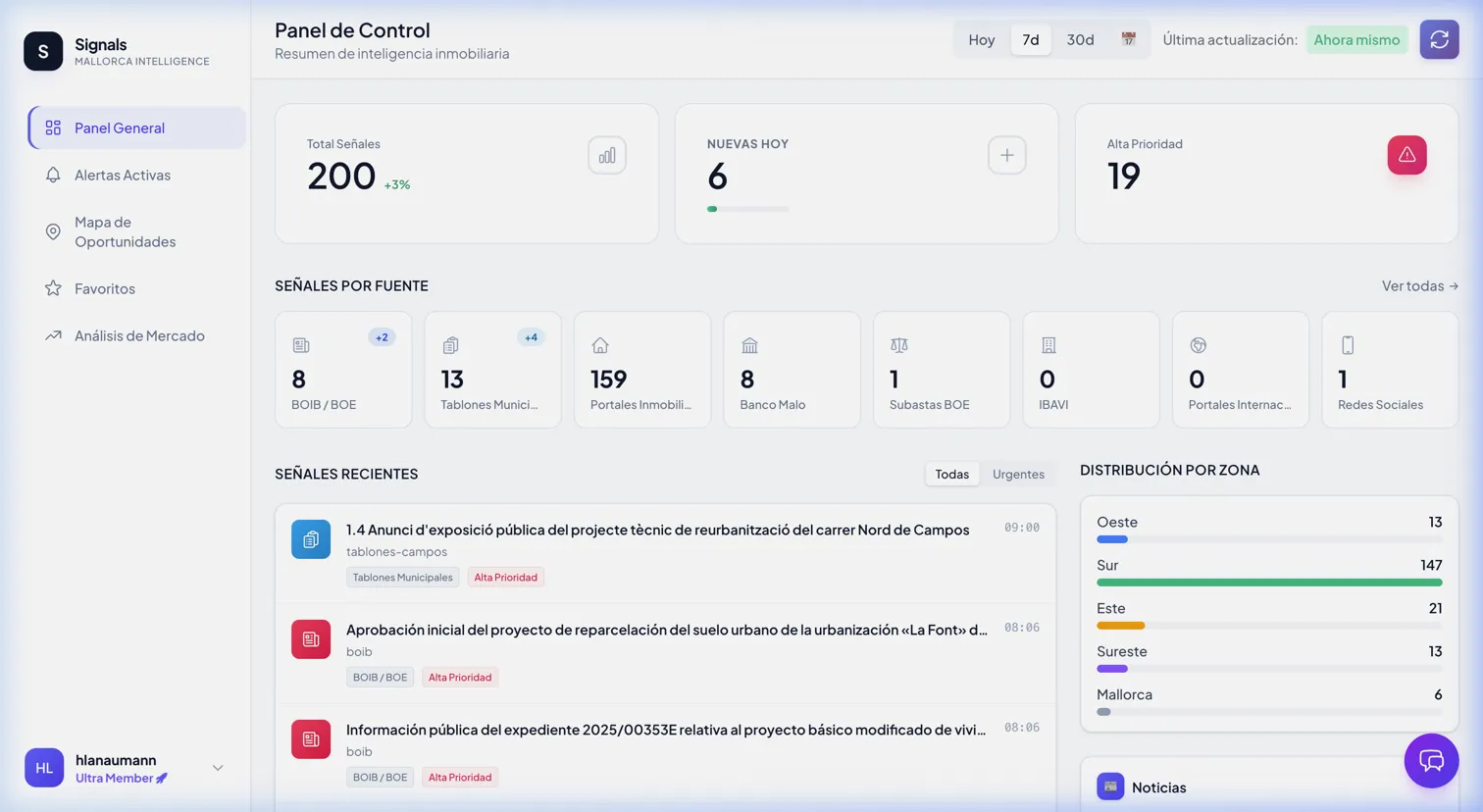Expand the hlanaumann account menu chevron
Image resolution: width=1483 pixels, height=812 pixels.
coord(218,768)
